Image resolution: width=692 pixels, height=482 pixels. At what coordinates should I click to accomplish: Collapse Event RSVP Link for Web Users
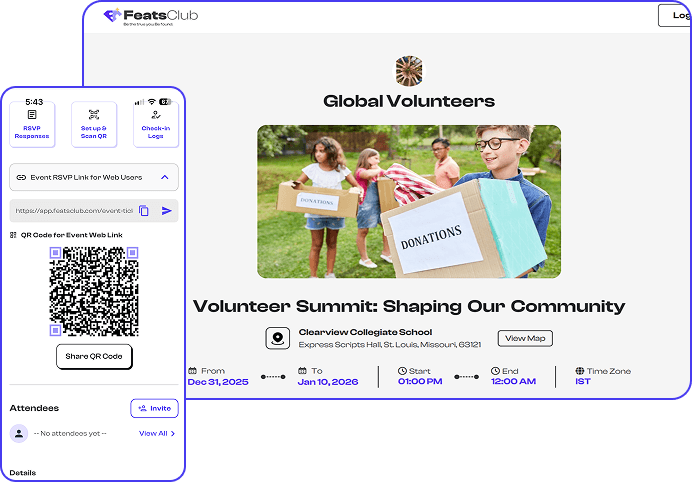[165, 177]
